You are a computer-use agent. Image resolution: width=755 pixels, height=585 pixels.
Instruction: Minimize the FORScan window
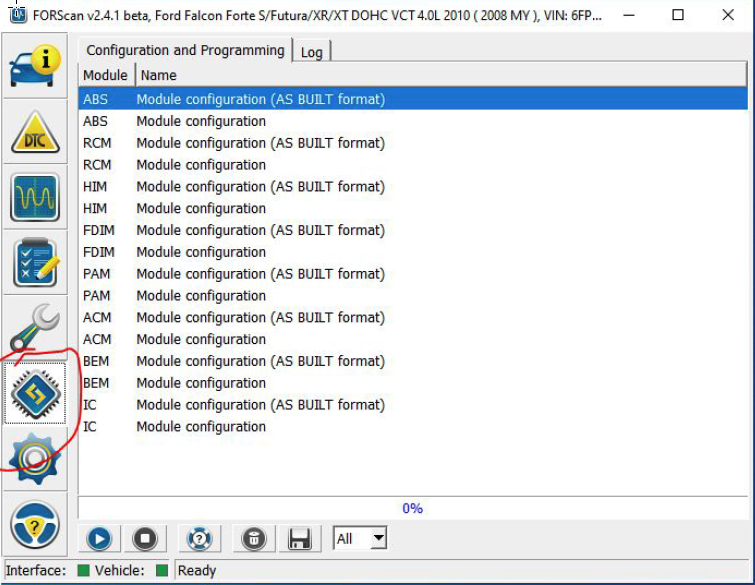(x=628, y=15)
